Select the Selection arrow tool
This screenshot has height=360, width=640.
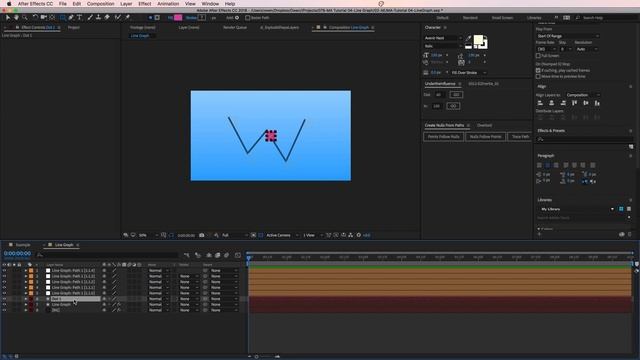[x=8, y=18]
